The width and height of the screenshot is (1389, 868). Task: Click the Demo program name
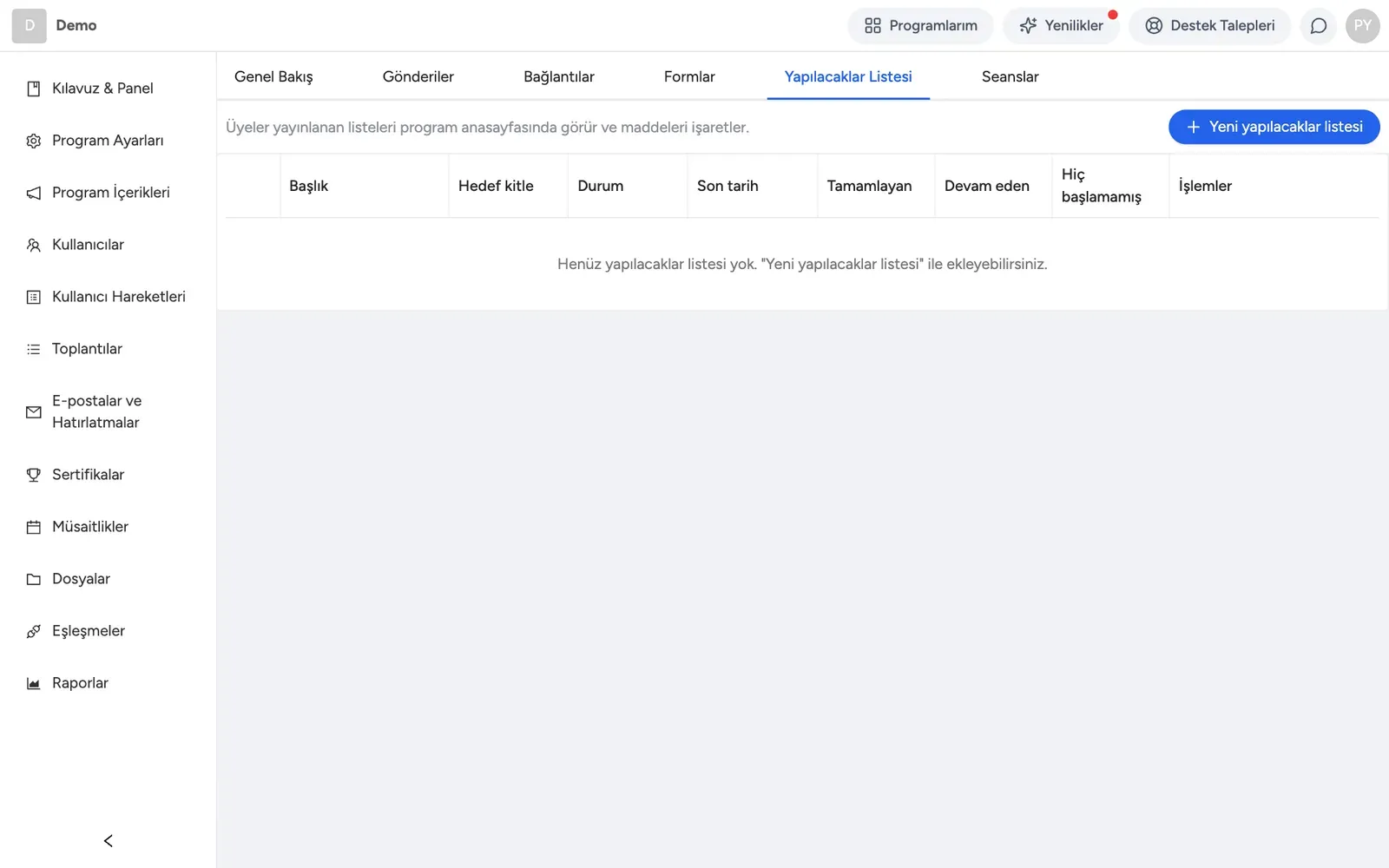click(76, 26)
